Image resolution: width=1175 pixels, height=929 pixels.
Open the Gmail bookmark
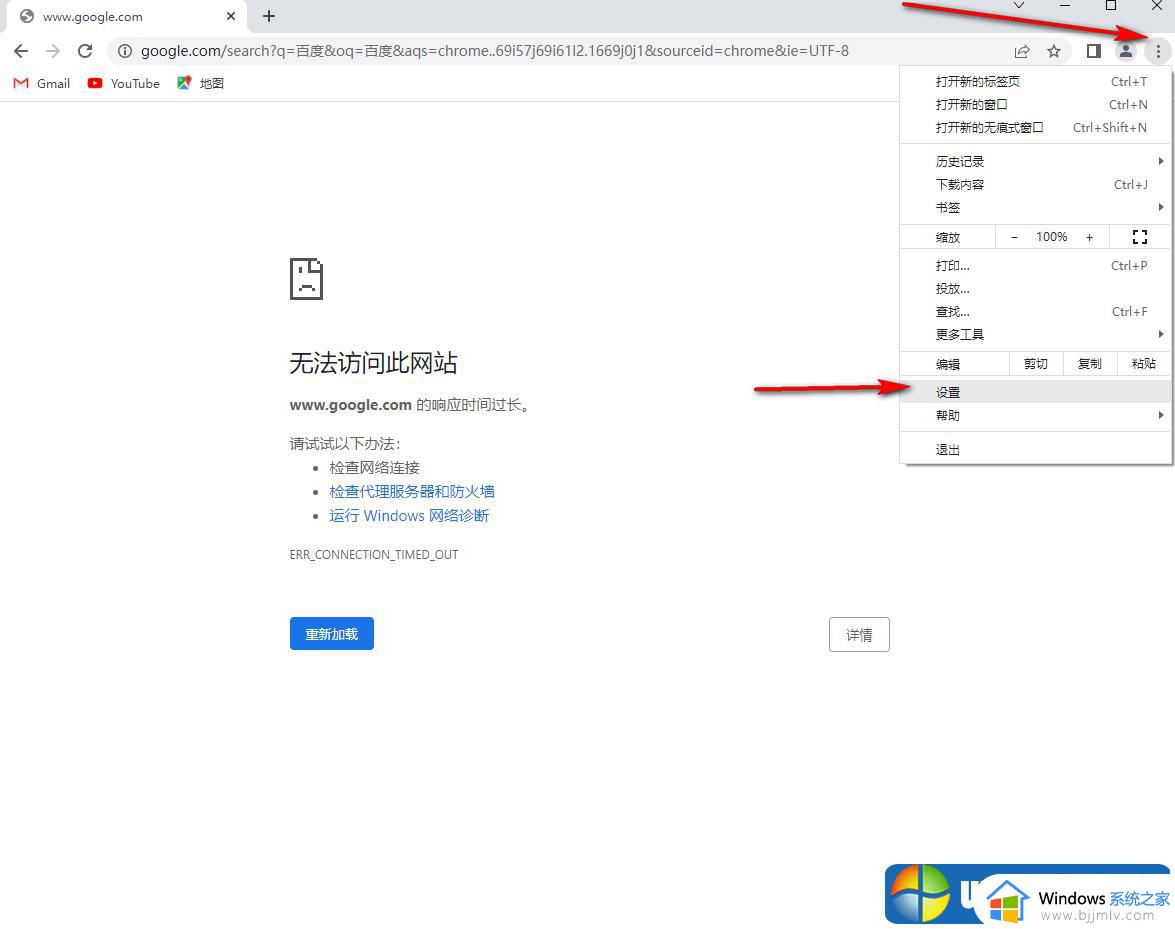click(x=42, y=83)
